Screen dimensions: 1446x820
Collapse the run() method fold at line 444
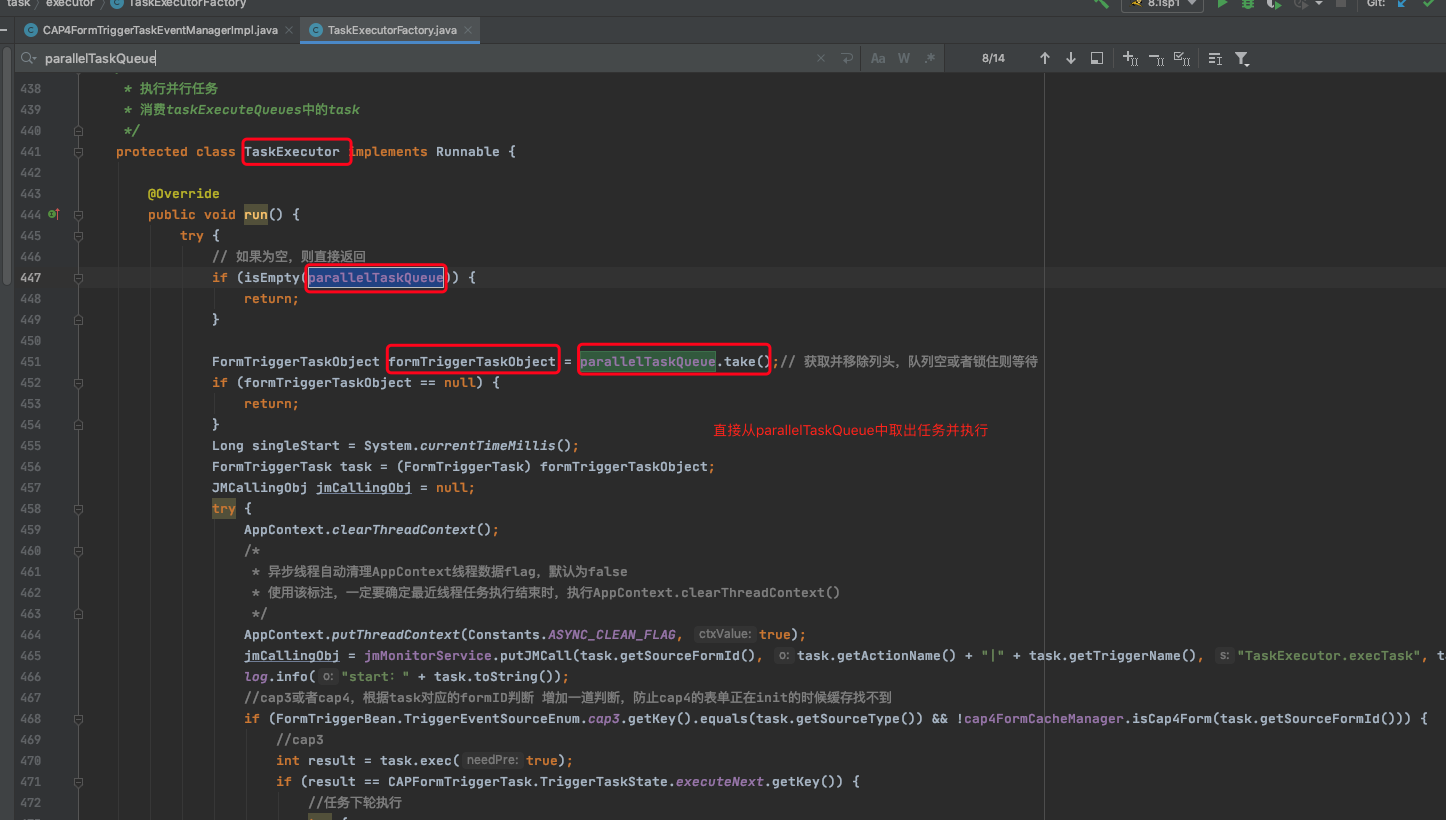pyautogui.click(x=78, y=215)
